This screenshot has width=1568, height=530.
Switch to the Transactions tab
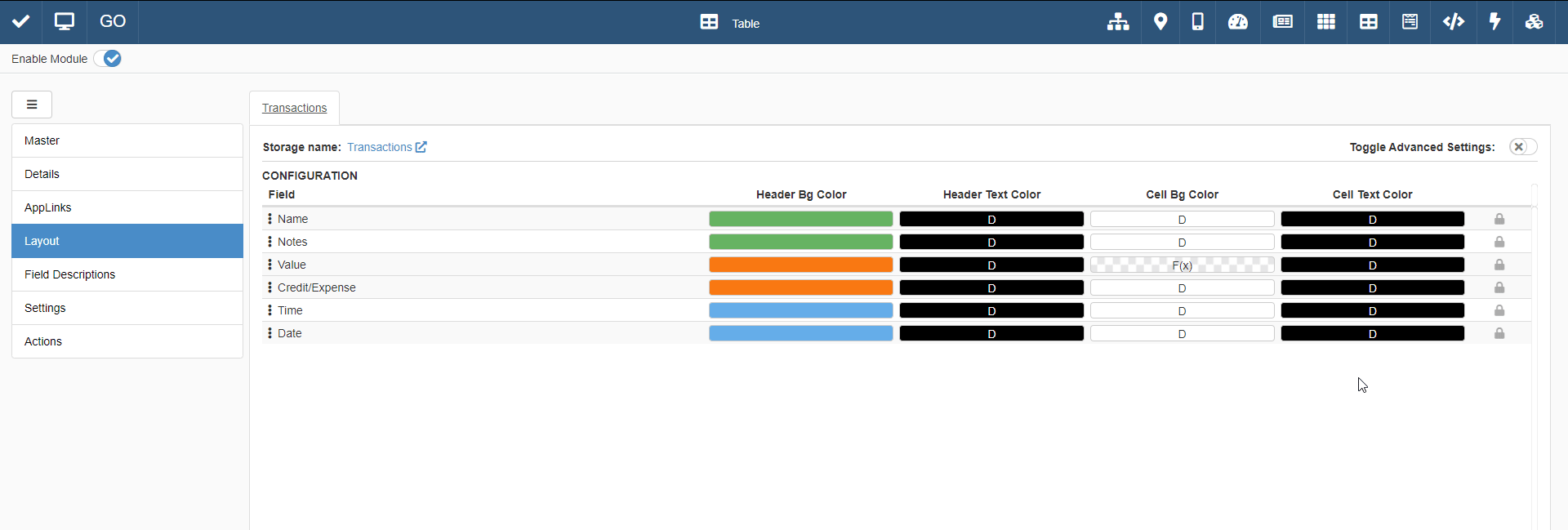(x=294, y=108)
